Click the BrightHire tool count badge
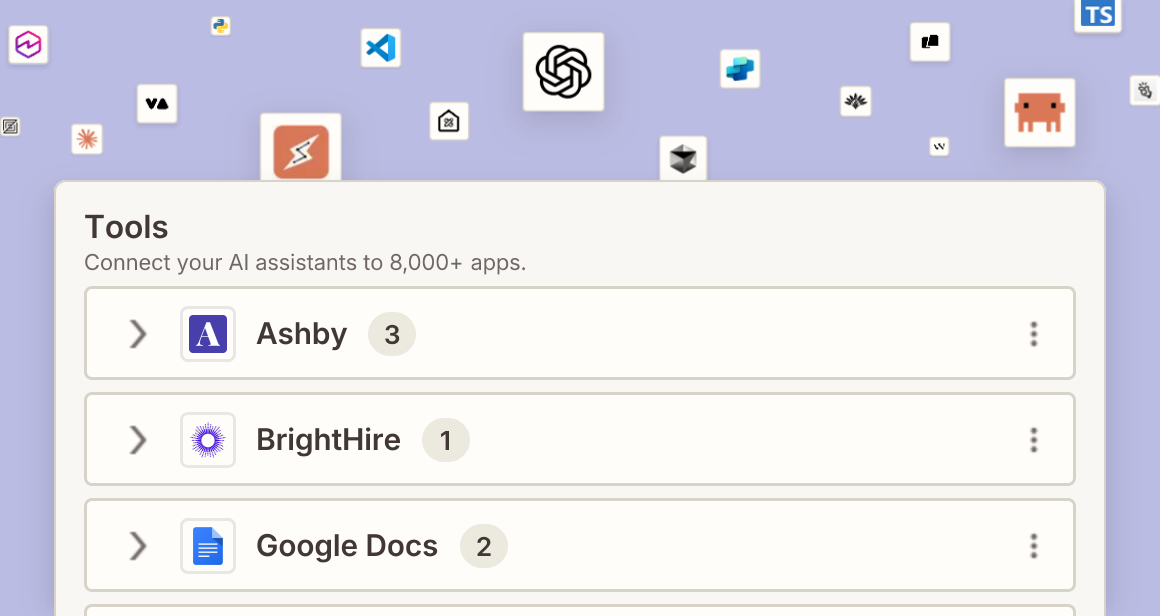Screen dimensions: 1160x616 (445, 440)
